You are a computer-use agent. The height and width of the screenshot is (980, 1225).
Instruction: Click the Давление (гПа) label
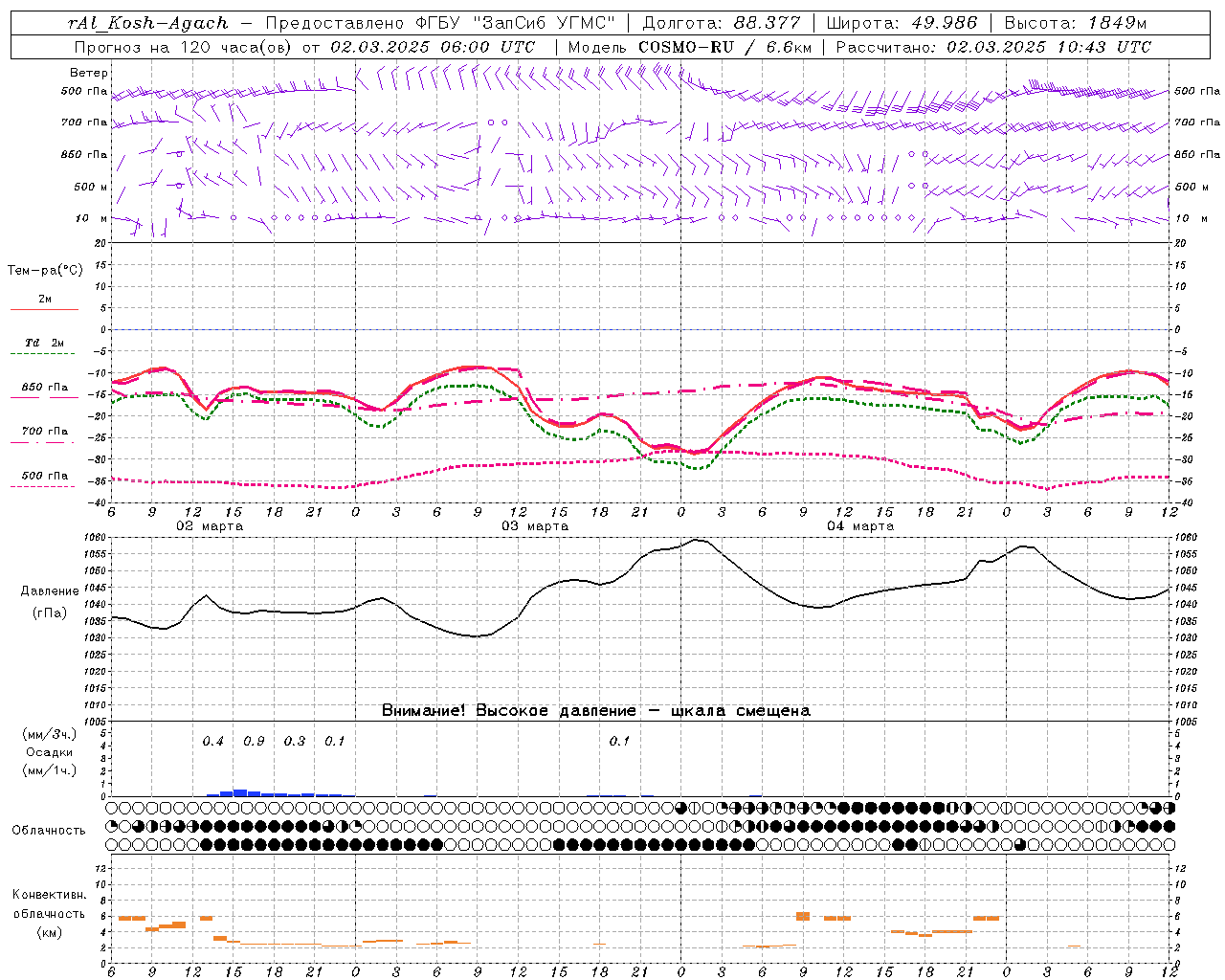click(50, 602)
